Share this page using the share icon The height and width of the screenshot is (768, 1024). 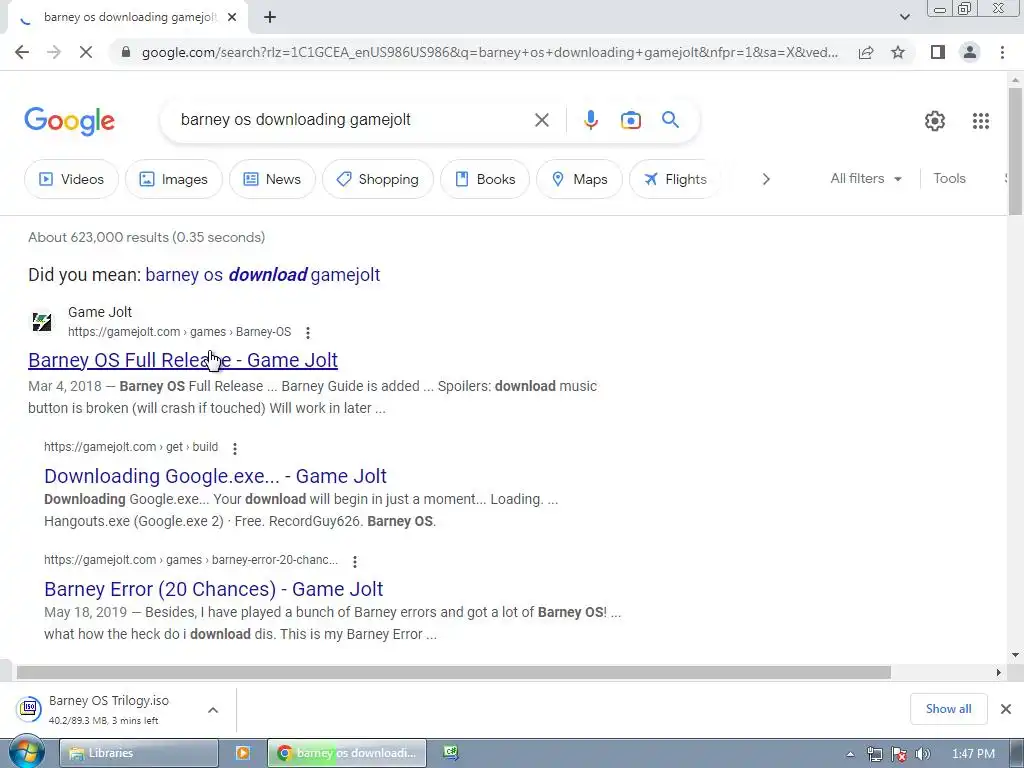(x=866, y=52)
